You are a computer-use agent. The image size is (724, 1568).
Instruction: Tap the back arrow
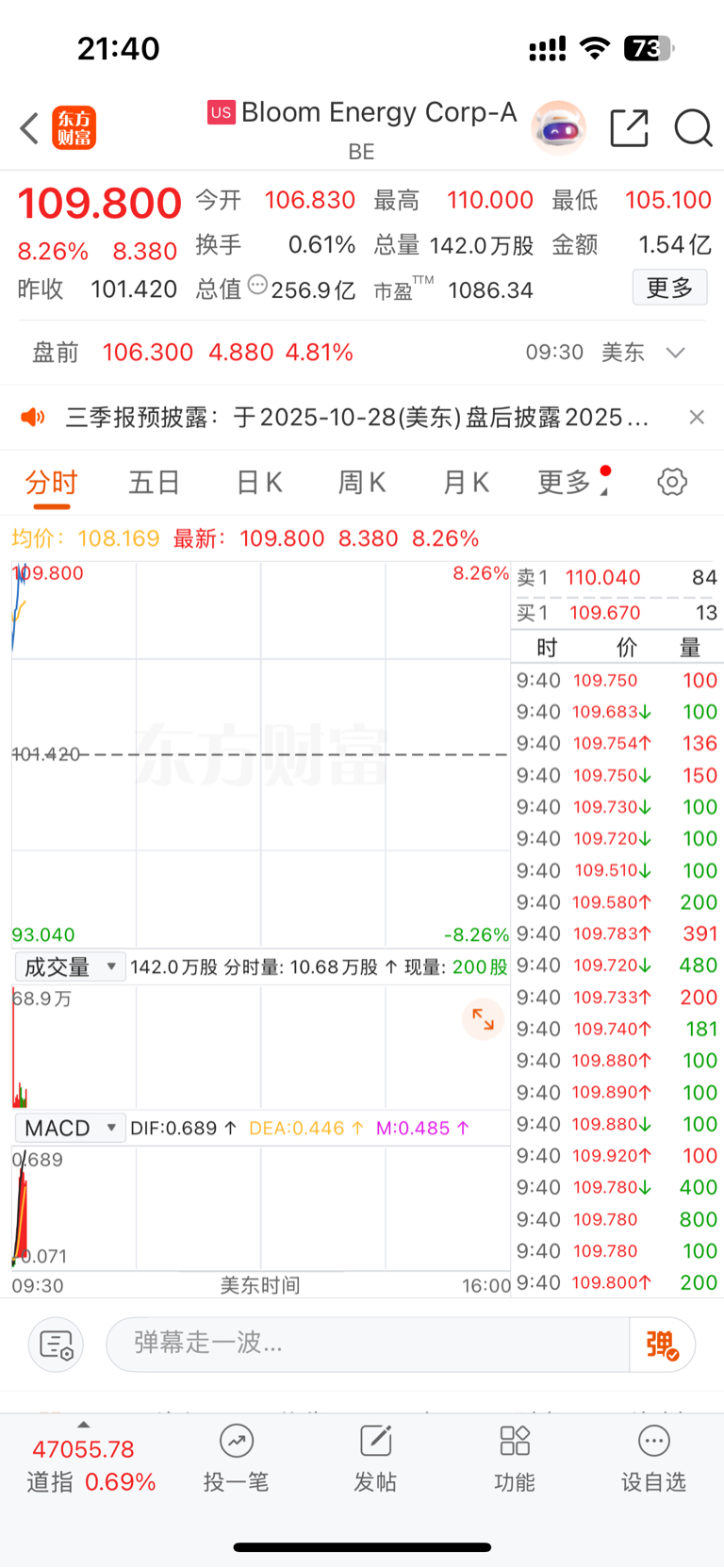tap(29, 128)
